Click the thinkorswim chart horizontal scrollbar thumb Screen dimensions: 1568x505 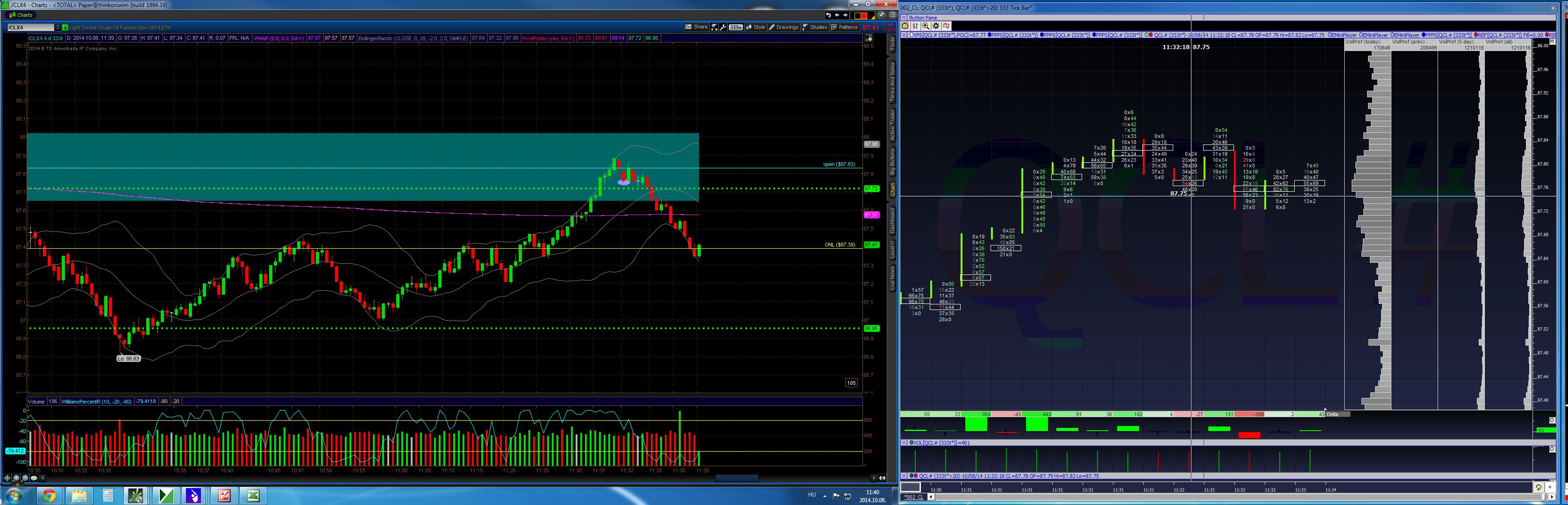coord(736,478)
